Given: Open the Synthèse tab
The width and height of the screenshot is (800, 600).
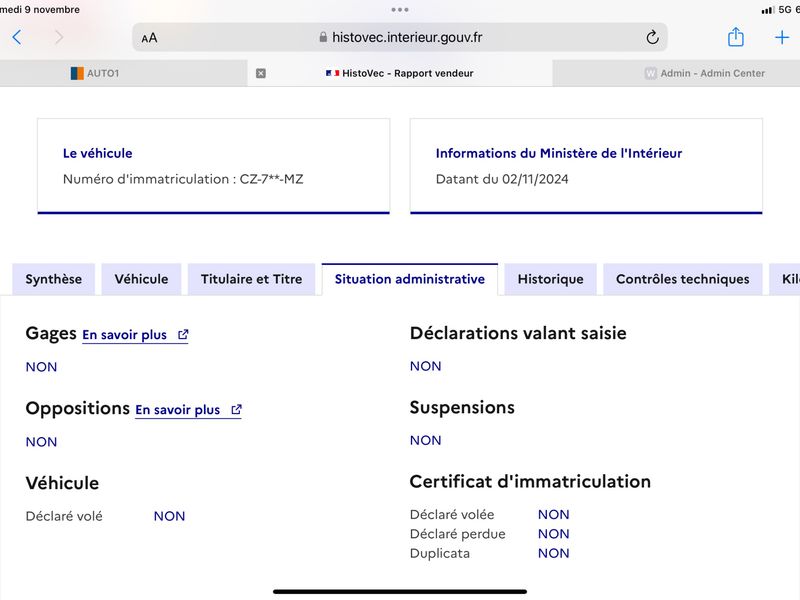Looking at the screenshot, I should click(54, 279).
